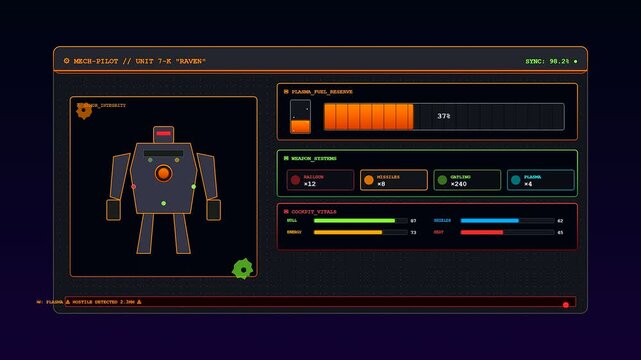Click the bottom green status dot on torso

pyautogui.click(x=164, y=203)
